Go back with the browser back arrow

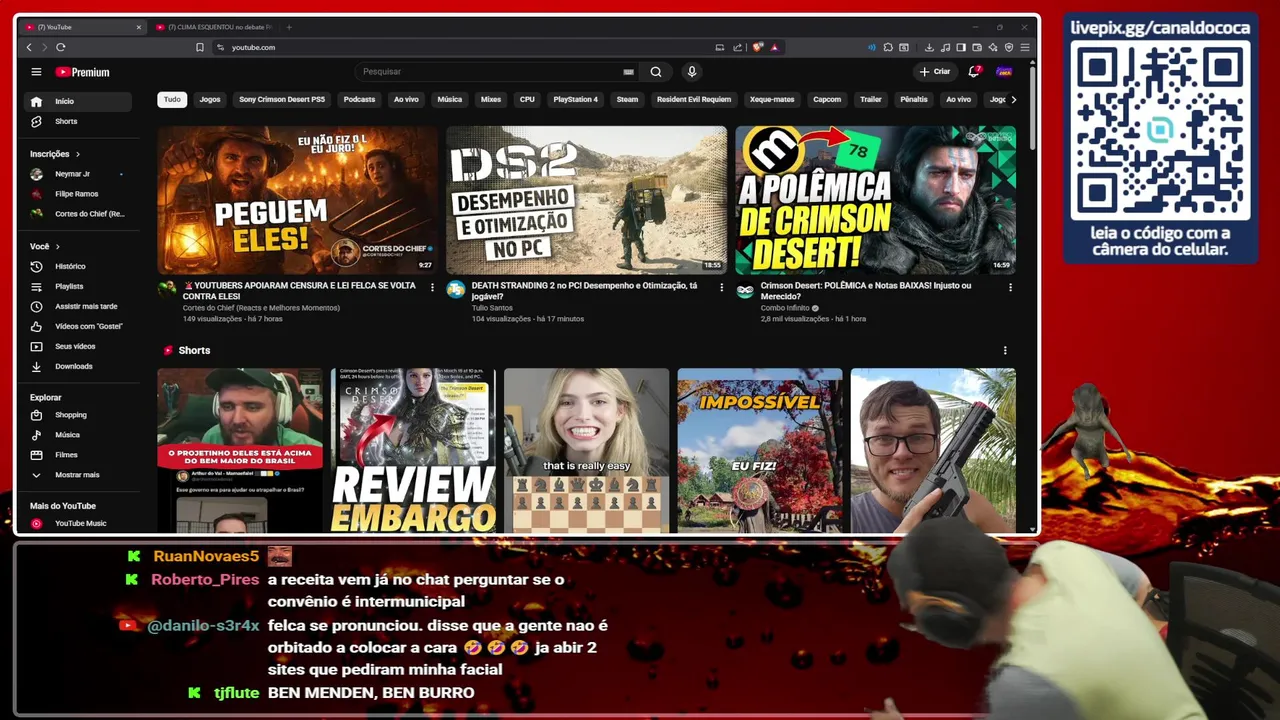click(x=29, y=47)
